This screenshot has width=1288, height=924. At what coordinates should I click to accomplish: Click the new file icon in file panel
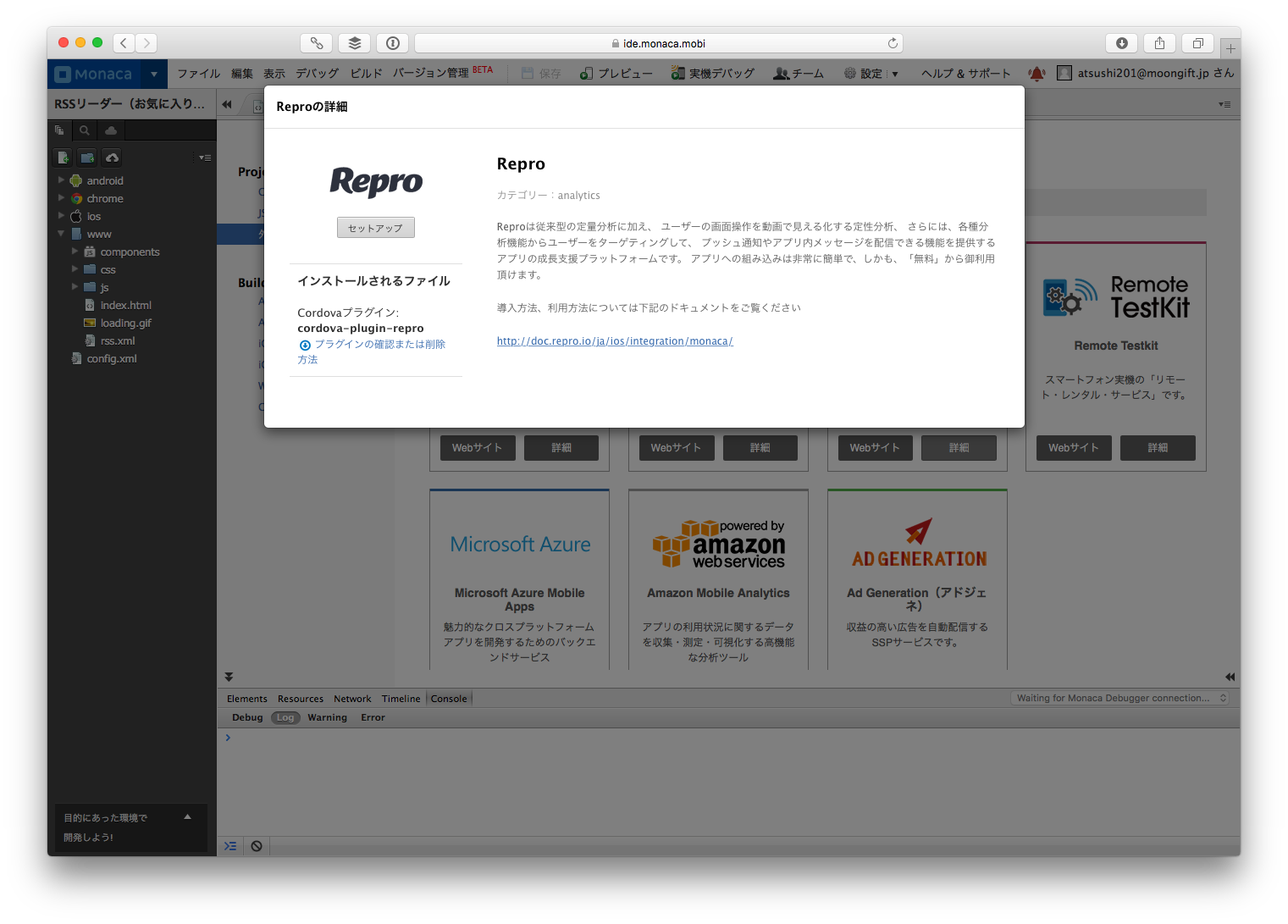click(x=63, y=158)
